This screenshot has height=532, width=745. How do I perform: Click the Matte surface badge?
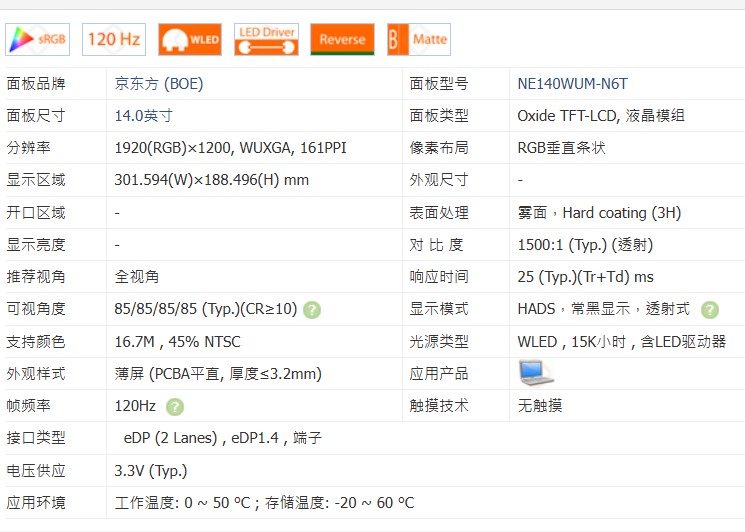coord(419,39)
